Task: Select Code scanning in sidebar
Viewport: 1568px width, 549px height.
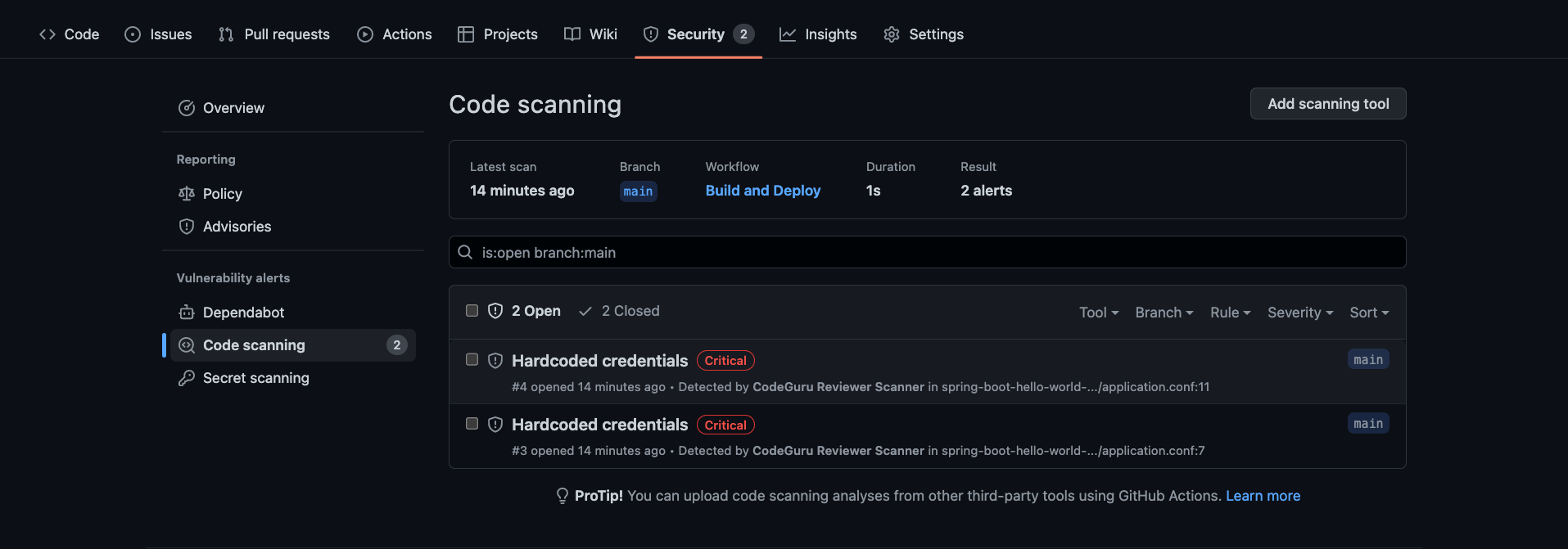Action: point(293,345)
